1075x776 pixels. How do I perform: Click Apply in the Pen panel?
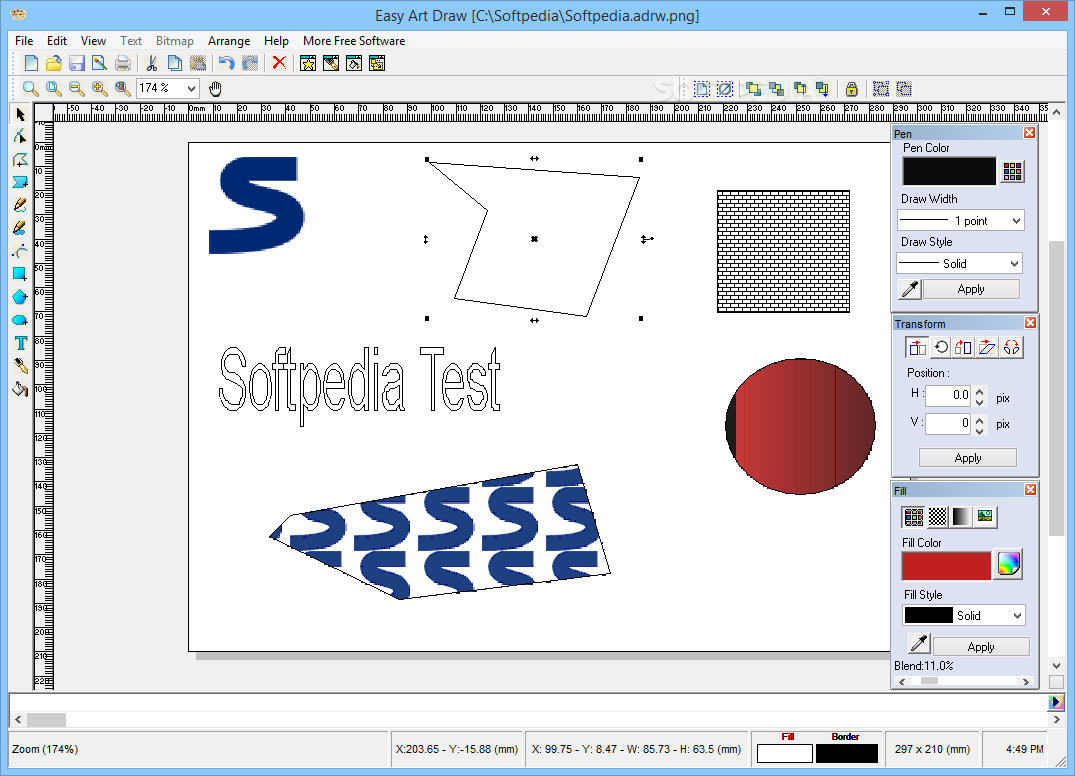[971, 289]
